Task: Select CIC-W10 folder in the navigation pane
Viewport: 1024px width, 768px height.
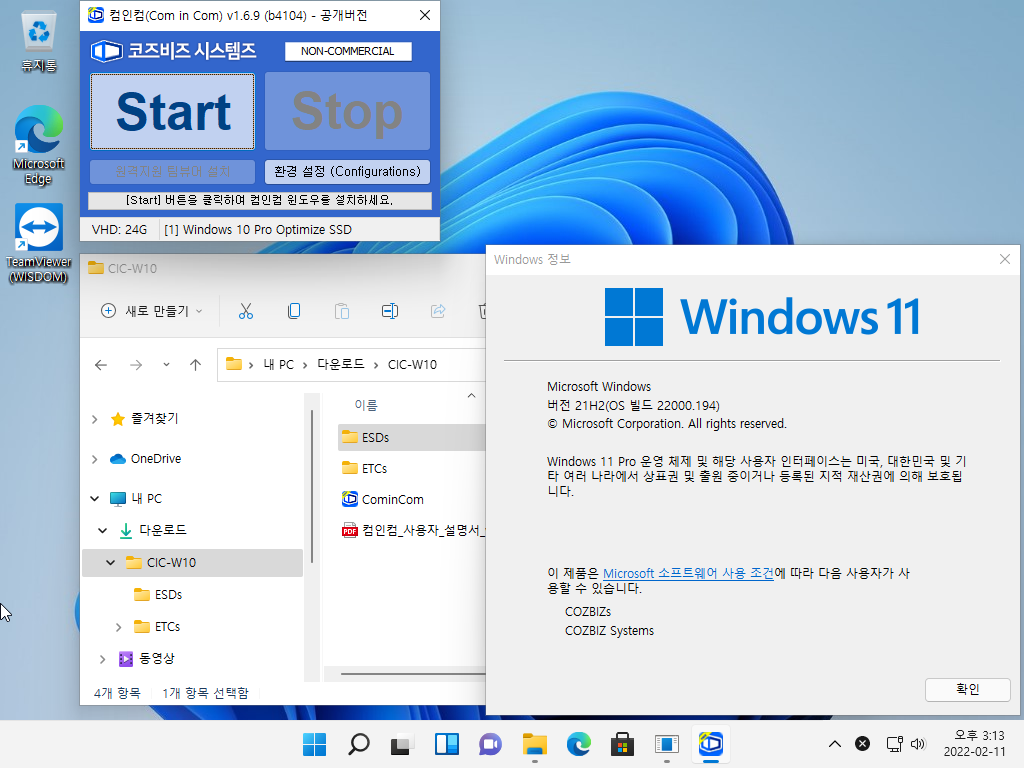Action: tap(193, 562)
